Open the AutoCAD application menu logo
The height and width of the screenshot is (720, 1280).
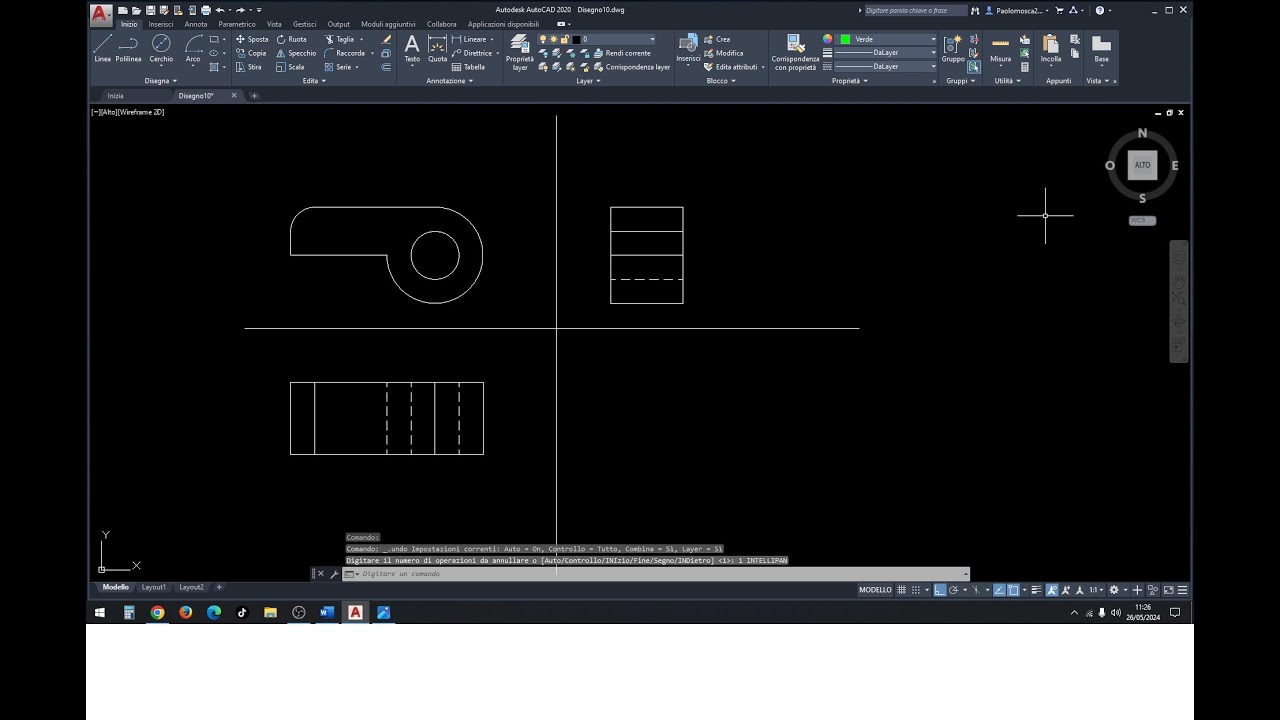[x=100, y=13]
